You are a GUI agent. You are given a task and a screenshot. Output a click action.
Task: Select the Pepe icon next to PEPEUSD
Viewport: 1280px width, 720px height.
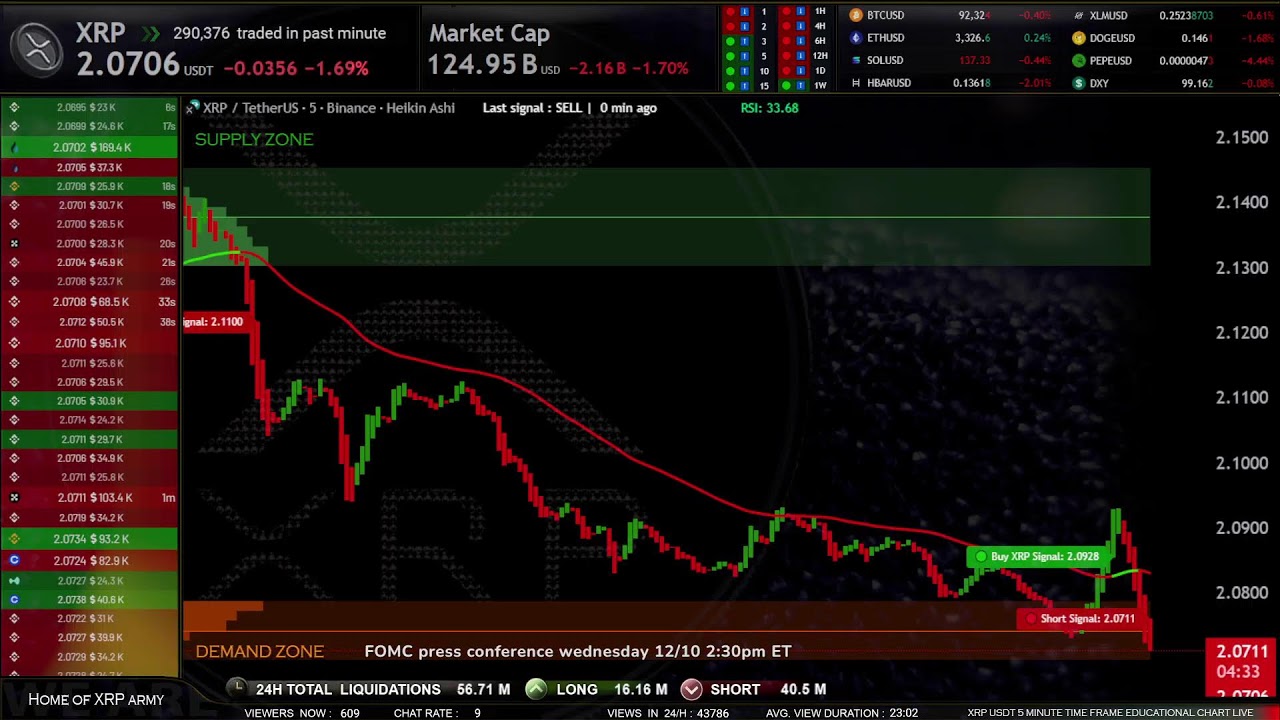tap(1078, 60)
